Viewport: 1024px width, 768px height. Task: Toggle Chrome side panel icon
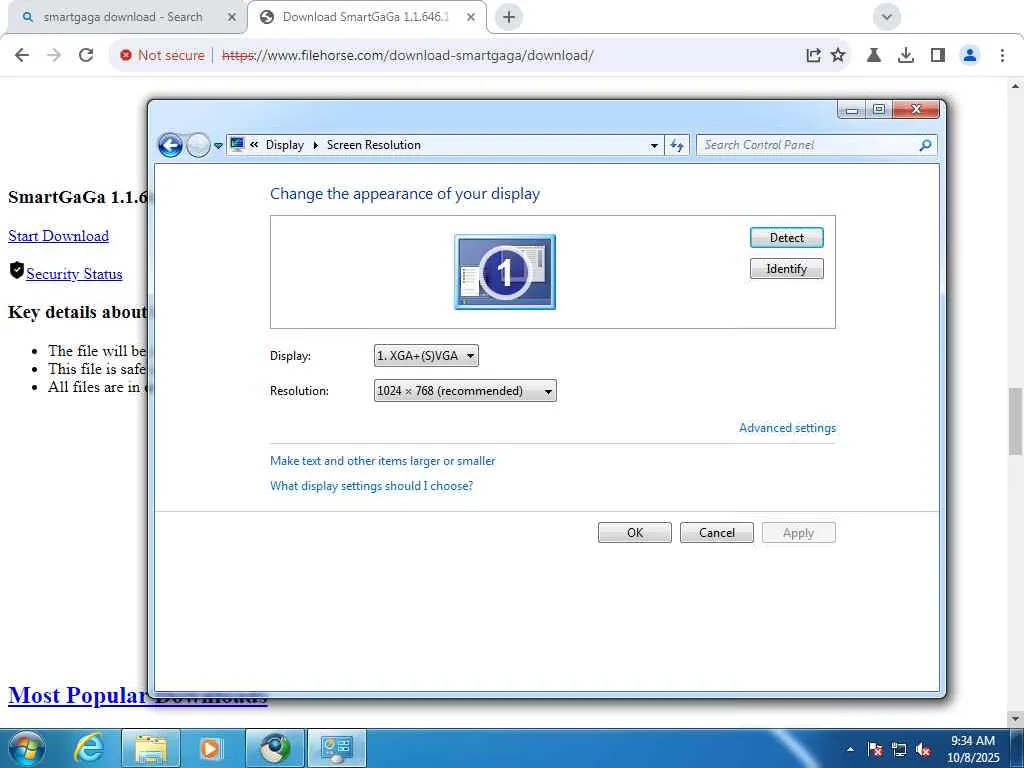pos(938,55)
